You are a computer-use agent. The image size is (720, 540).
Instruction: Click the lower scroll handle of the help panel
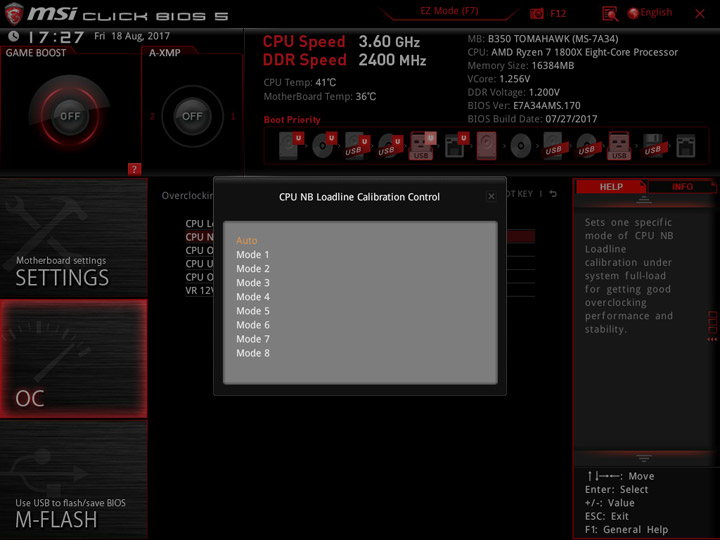(643, 458)
